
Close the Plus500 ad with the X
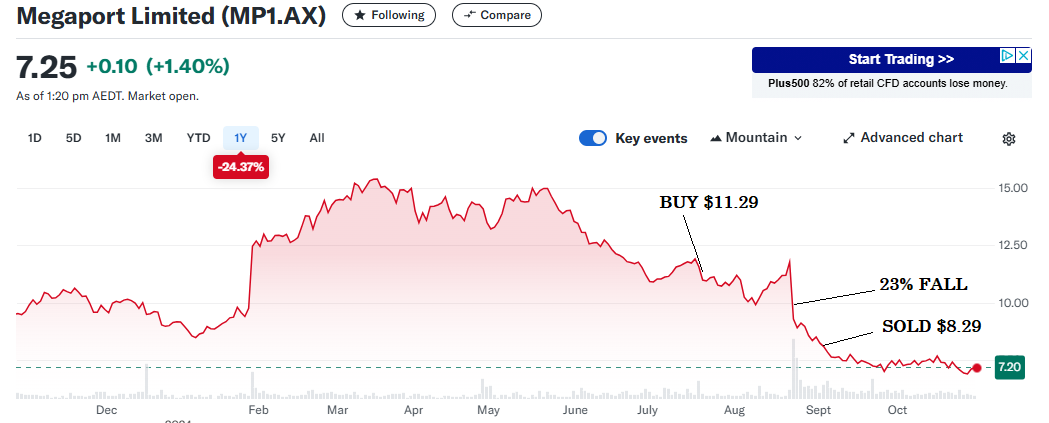(1023, 56)
